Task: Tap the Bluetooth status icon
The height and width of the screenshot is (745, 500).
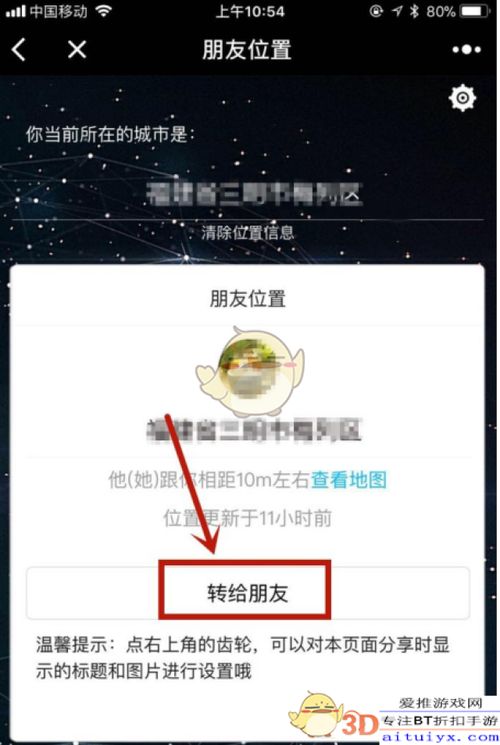Action: coord(414,11)
